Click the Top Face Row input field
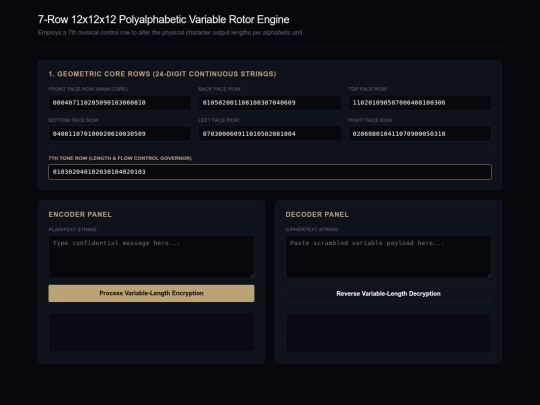 (x=420, y=103)
